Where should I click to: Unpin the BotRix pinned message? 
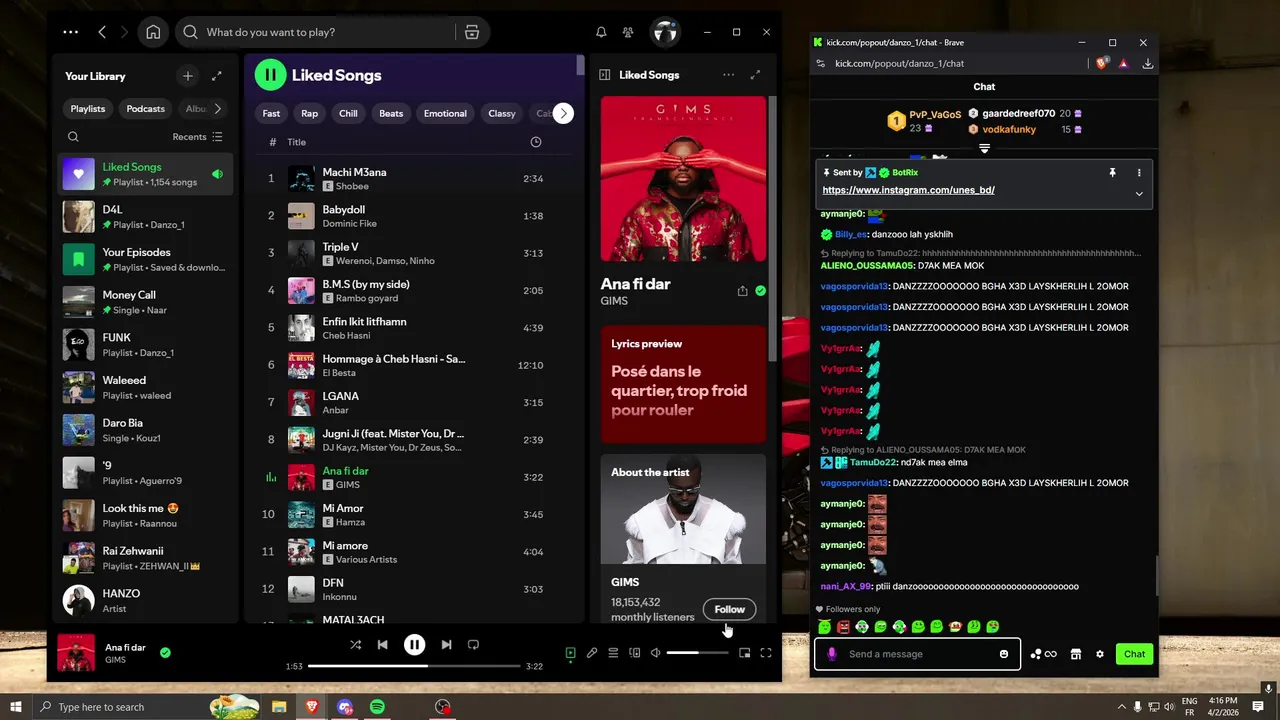tap(1112, 173)
